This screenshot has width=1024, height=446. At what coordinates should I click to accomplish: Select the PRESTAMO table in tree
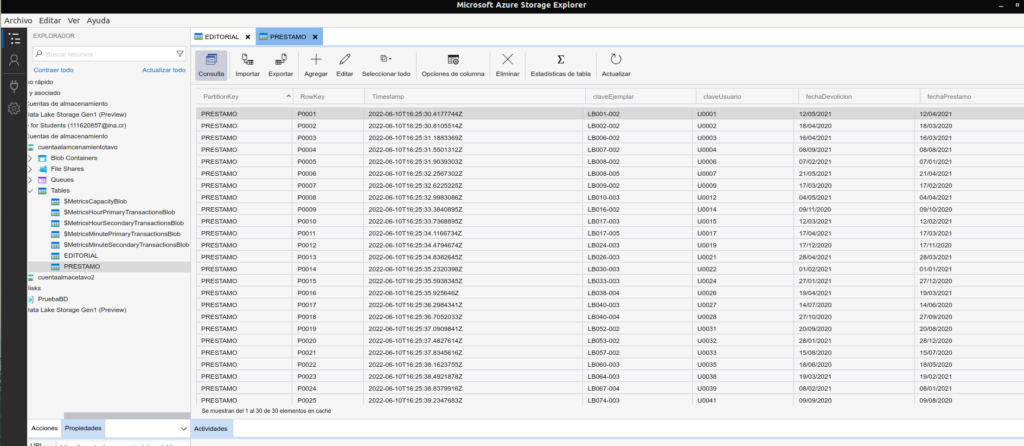(82, 266)
